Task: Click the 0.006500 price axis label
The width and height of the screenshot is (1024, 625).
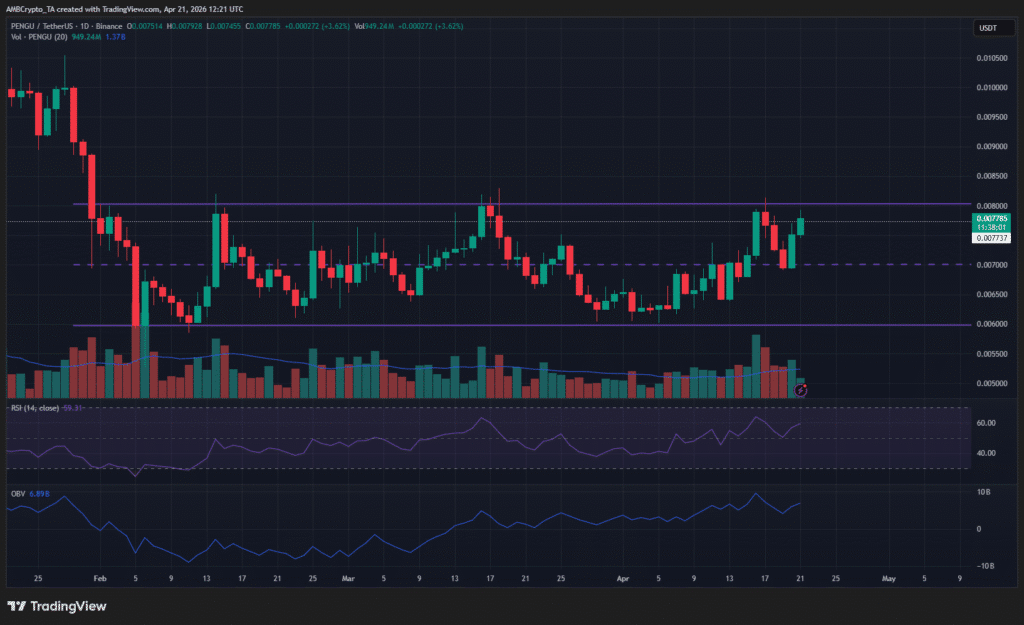Action: [991, 294]
